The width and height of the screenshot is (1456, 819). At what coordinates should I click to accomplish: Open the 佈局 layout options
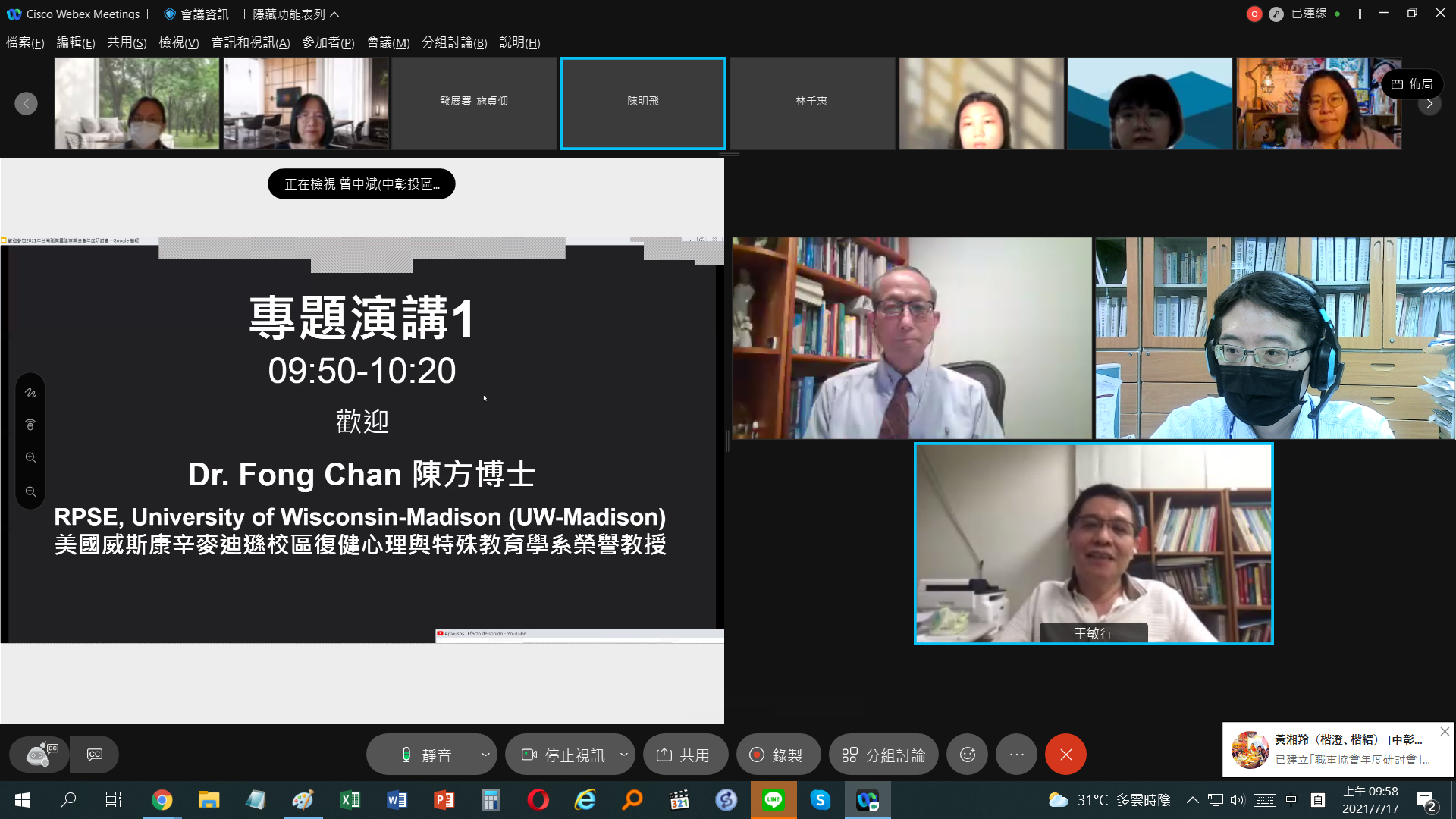(x=1412, y=84)
